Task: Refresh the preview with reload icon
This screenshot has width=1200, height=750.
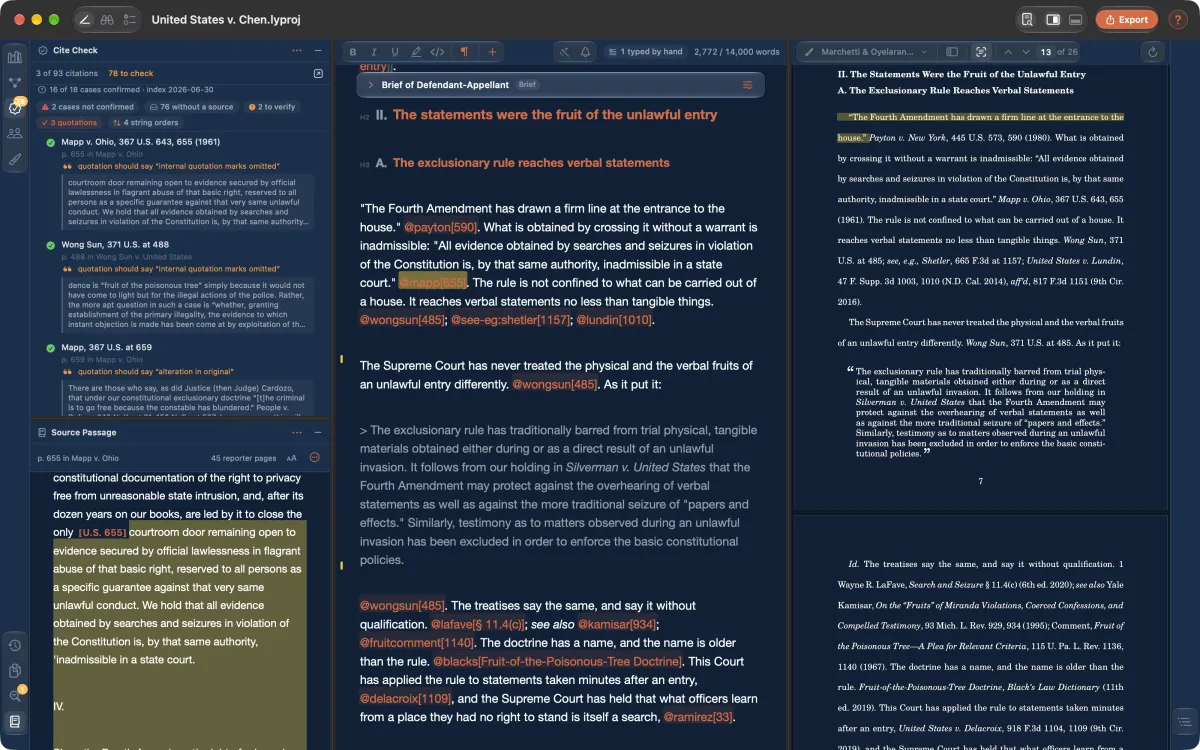Action: point(1154,52)
